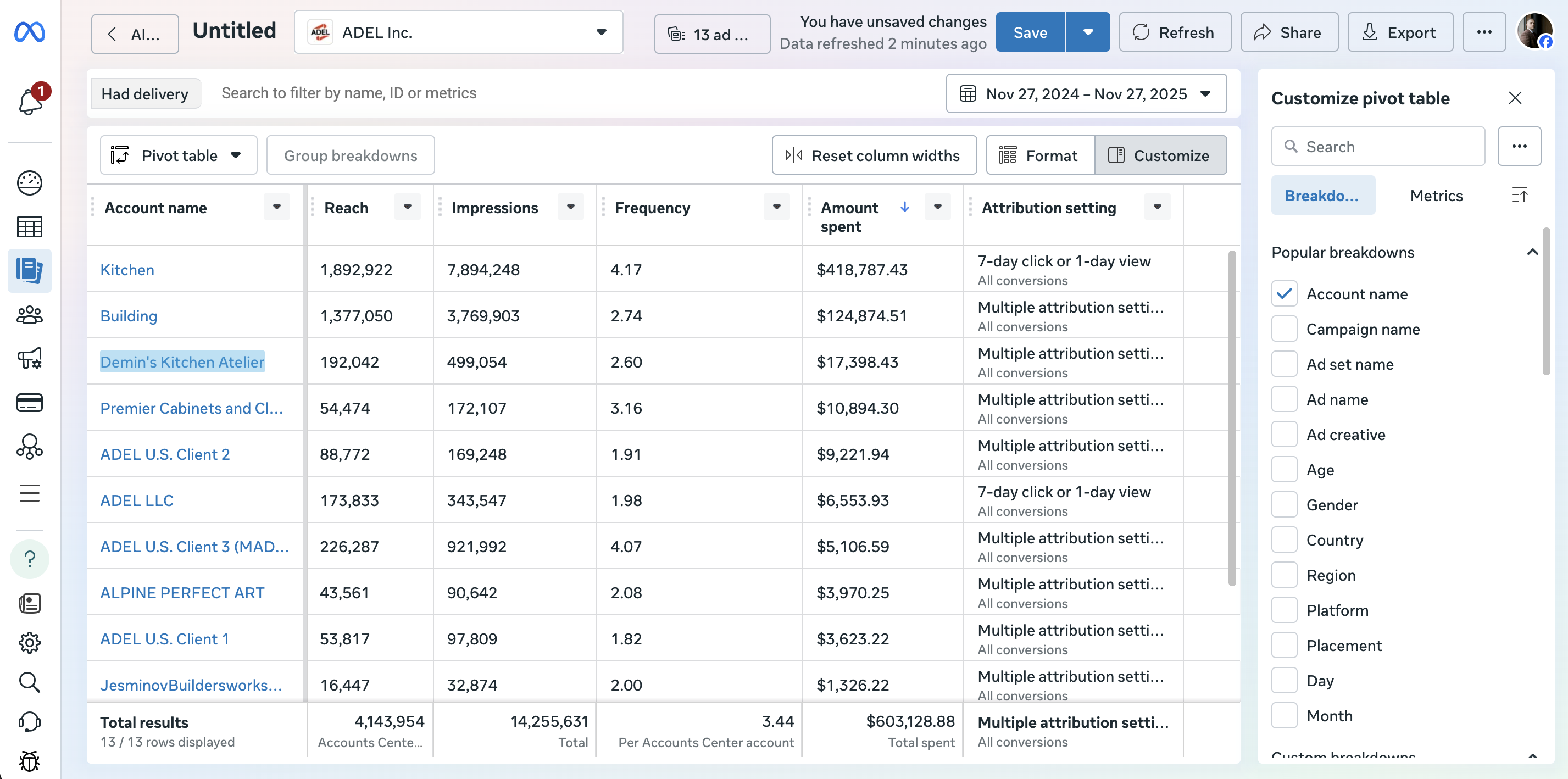Open the Billing card icon
1568x779 pixels.
[29, 402]
